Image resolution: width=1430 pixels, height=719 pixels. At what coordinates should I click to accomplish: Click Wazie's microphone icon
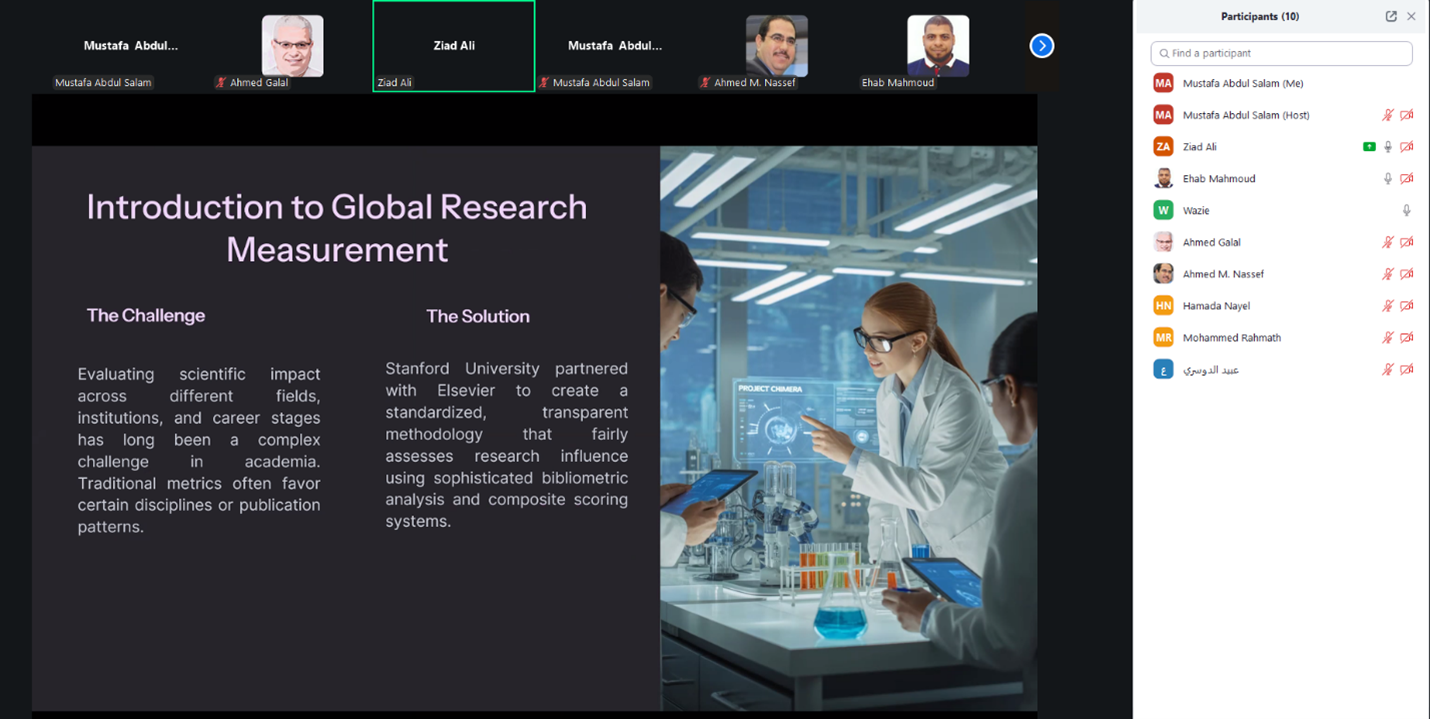point(1406,211)
